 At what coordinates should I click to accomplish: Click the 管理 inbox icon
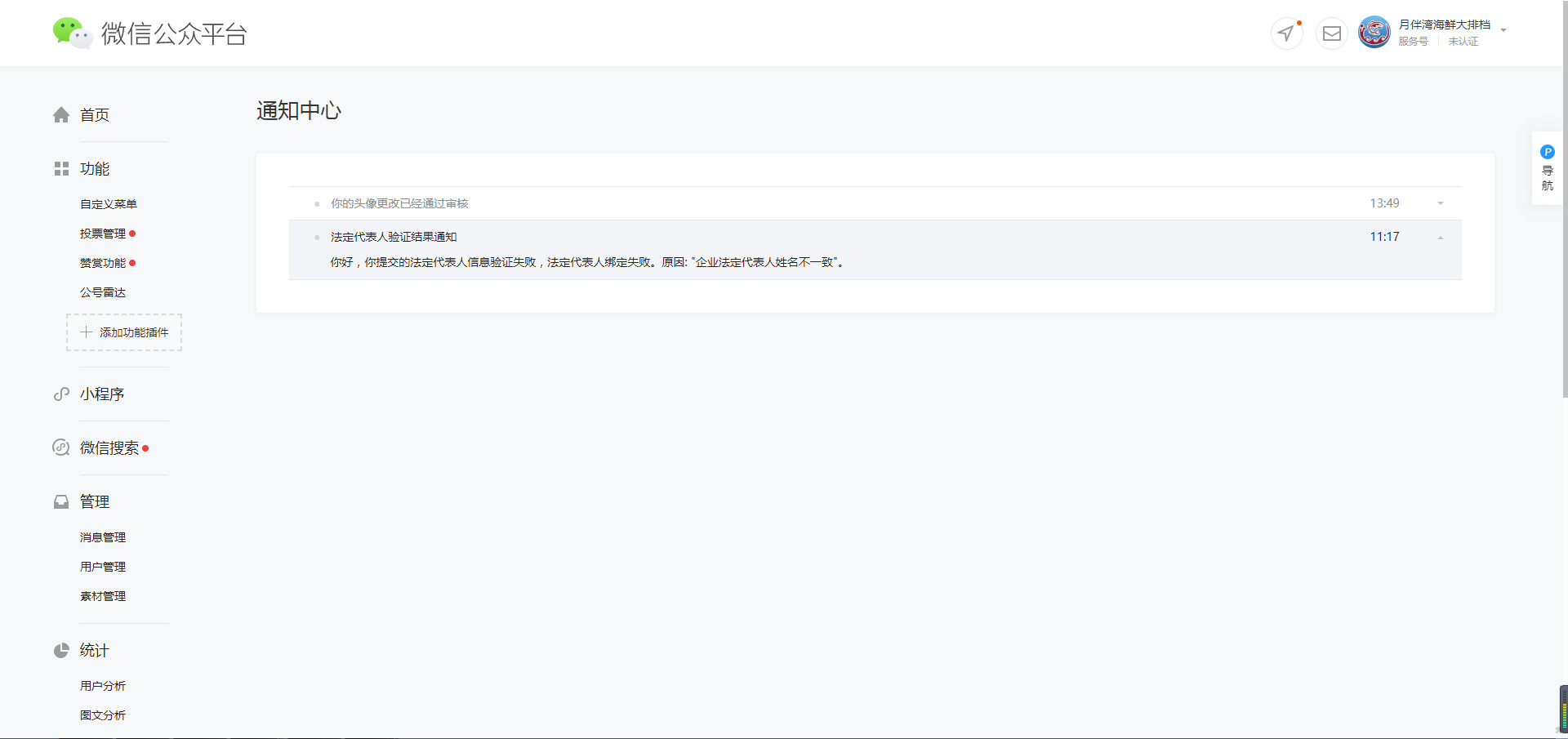[61, 502]
